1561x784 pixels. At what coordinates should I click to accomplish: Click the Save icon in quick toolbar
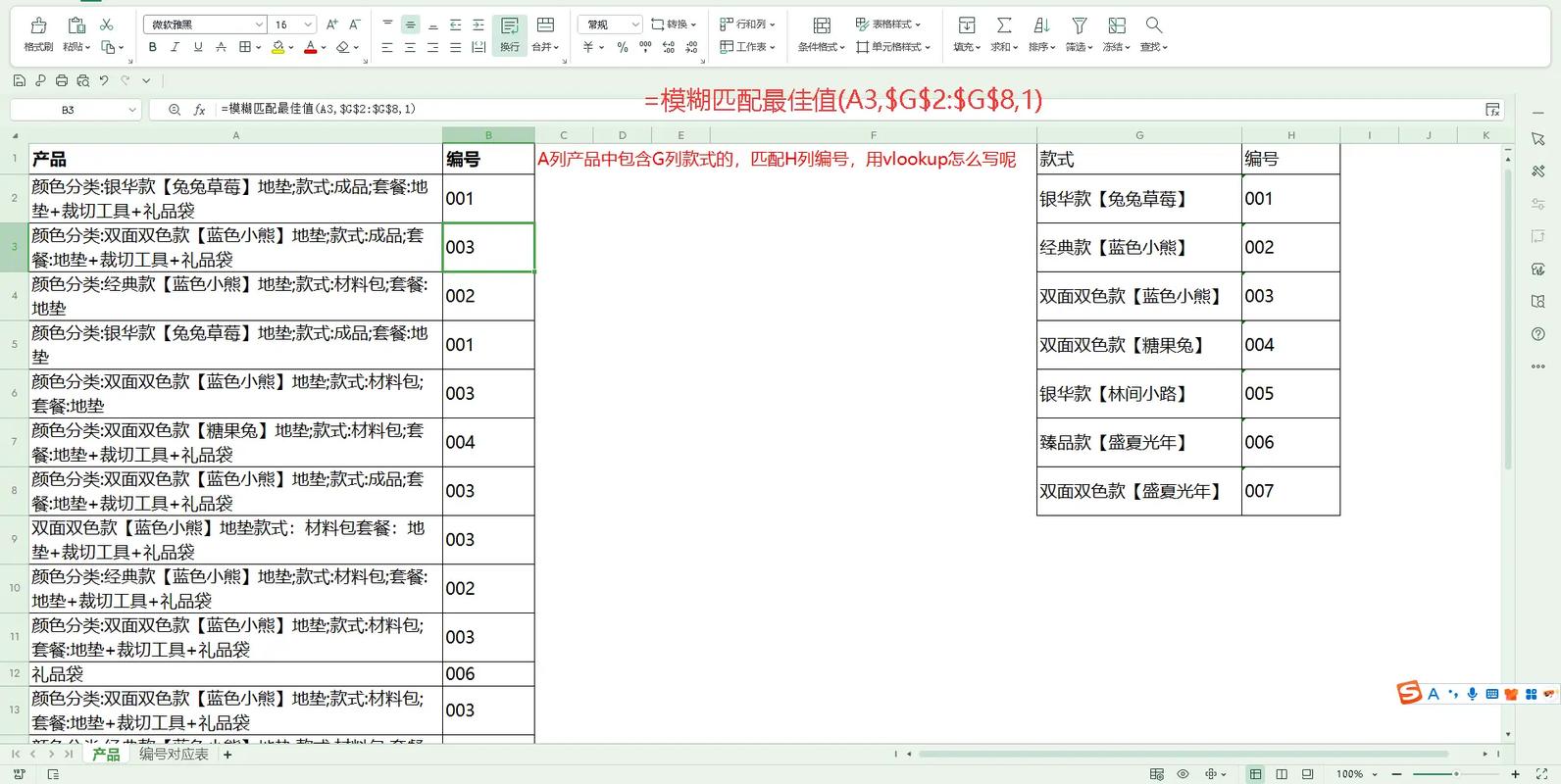coord(19,81)
